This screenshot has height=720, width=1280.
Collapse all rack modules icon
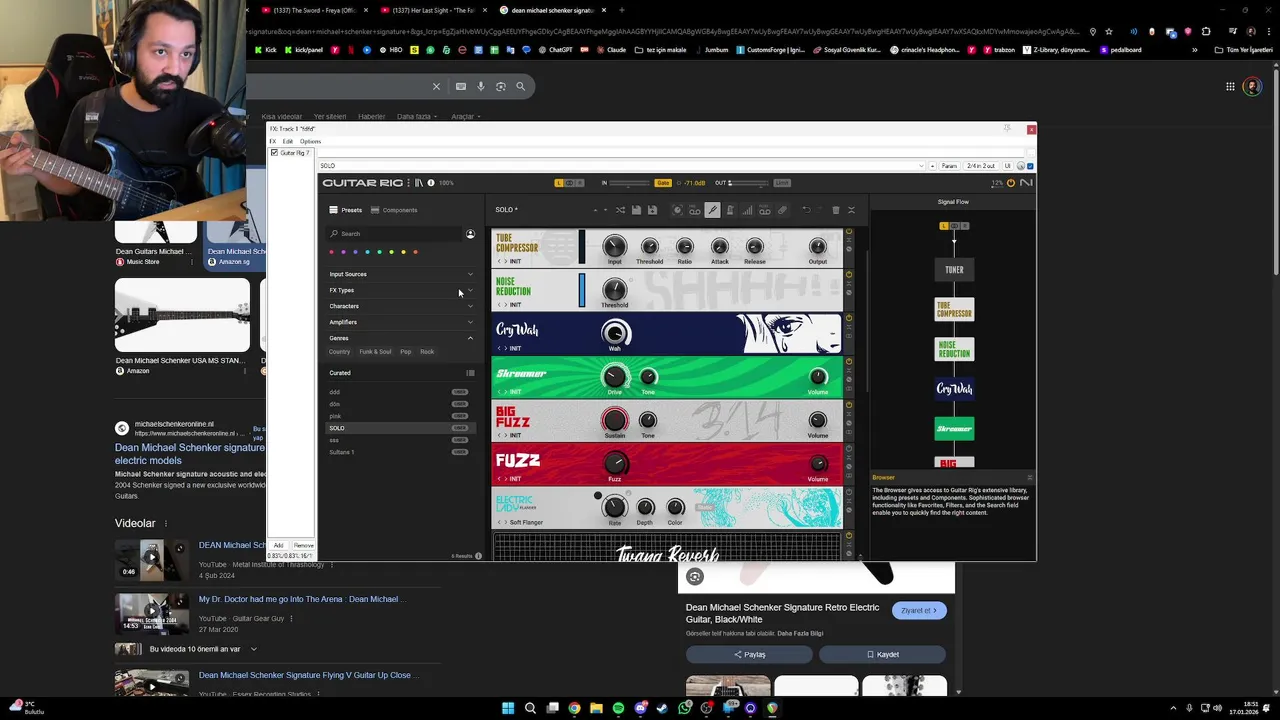click(851, 210)
